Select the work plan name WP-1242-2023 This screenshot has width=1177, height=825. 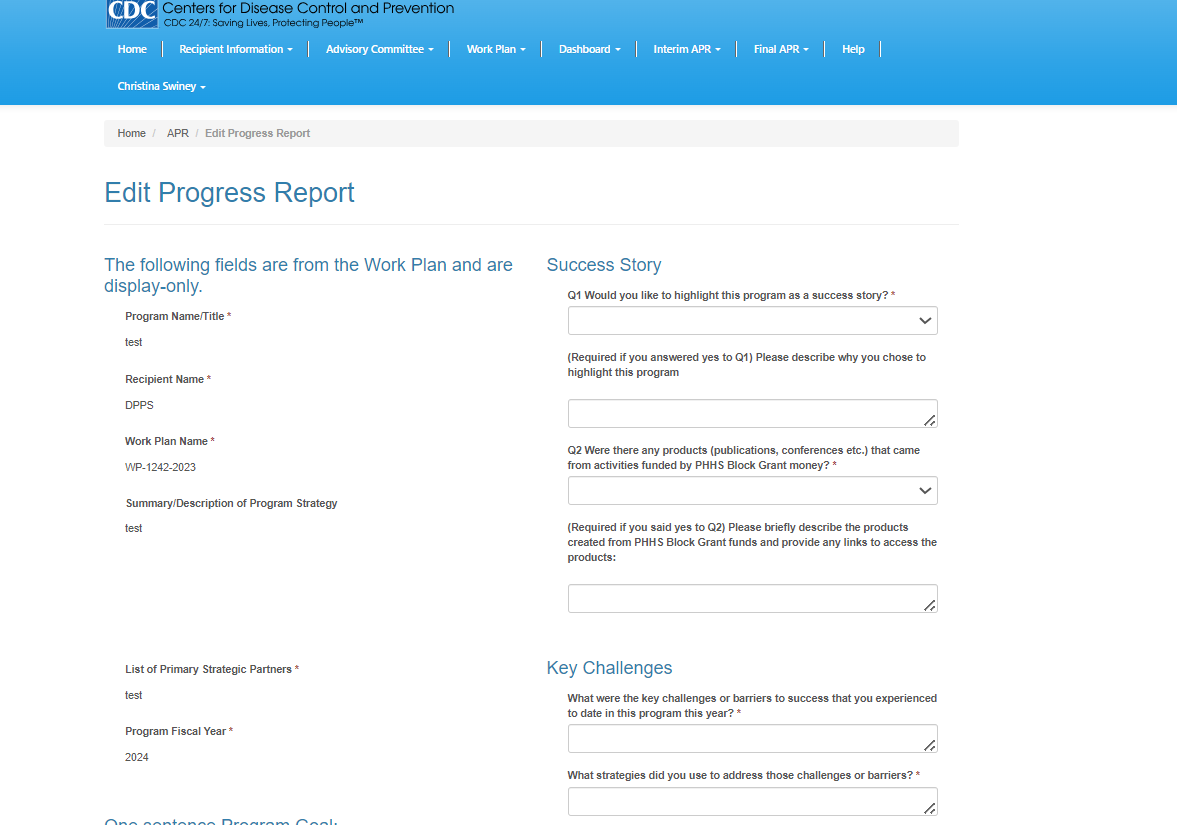click(x=160, y=467)
